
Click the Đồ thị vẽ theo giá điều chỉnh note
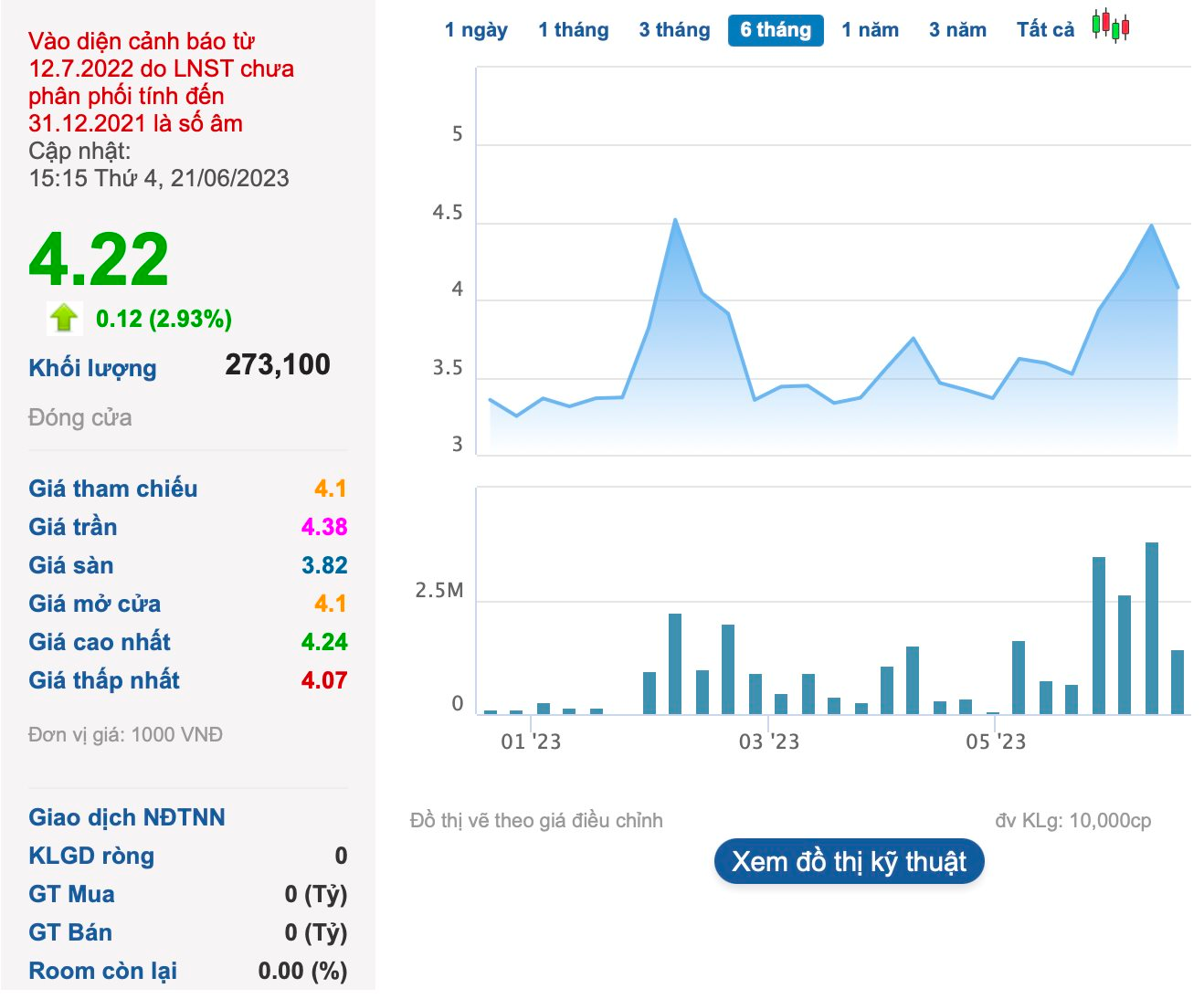(x=536, y=821)
